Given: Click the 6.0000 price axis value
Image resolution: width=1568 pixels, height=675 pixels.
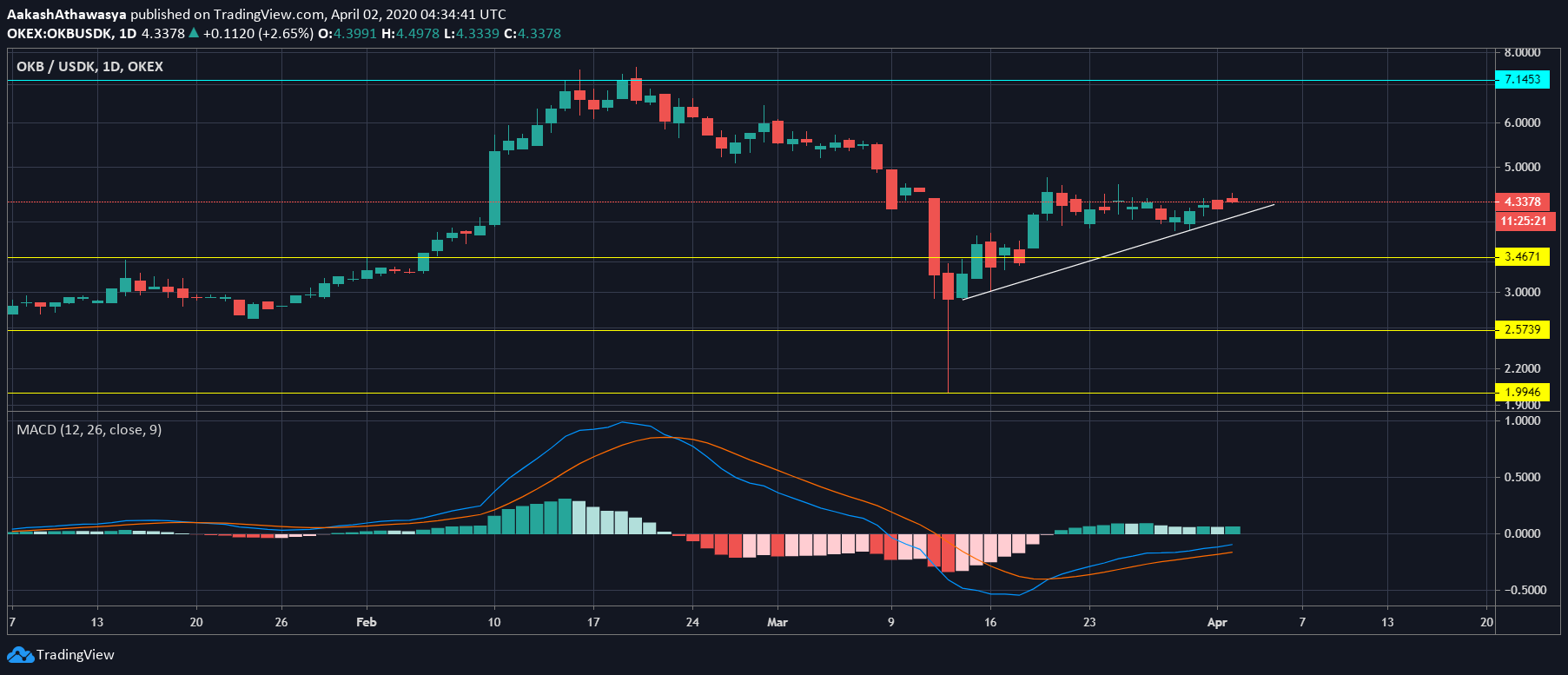Looking at the screenshot, I should [x=1522, y=122].
